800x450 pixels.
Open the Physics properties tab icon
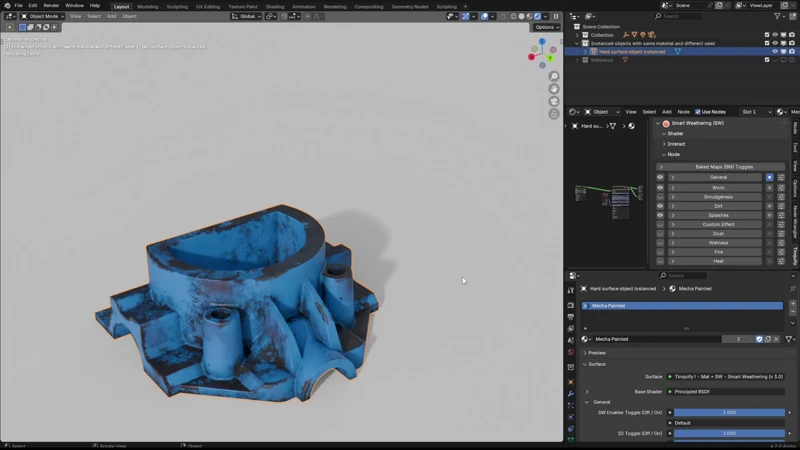(x=570, y=417)
